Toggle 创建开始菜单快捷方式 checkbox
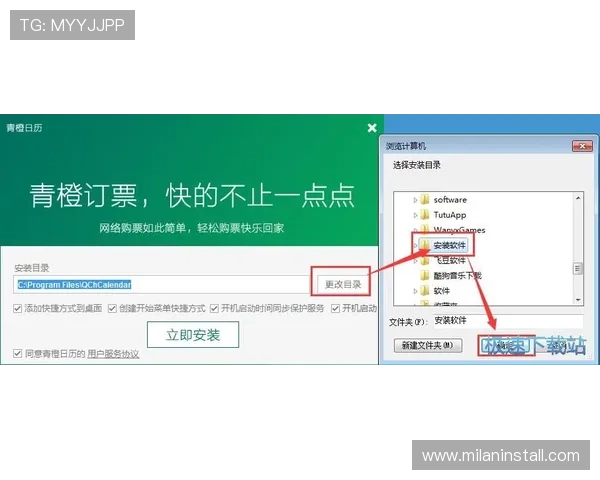 point(112,308)
